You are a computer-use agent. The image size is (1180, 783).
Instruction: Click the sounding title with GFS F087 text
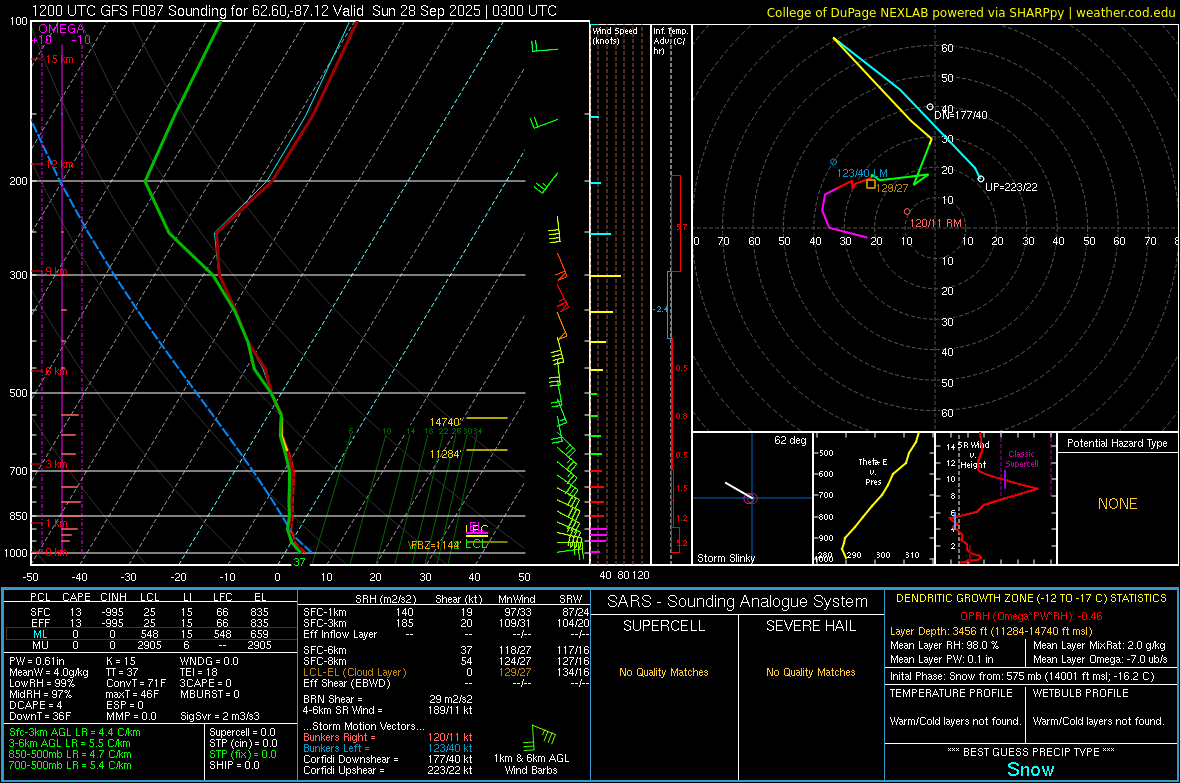pyautogui.click(x=294, y=11)
